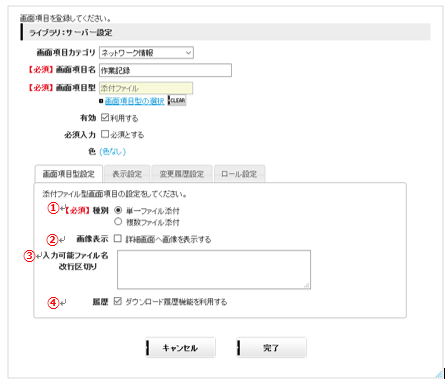Toggle the 利用する checkbox

pyautogui.click(x=105, y=117)
